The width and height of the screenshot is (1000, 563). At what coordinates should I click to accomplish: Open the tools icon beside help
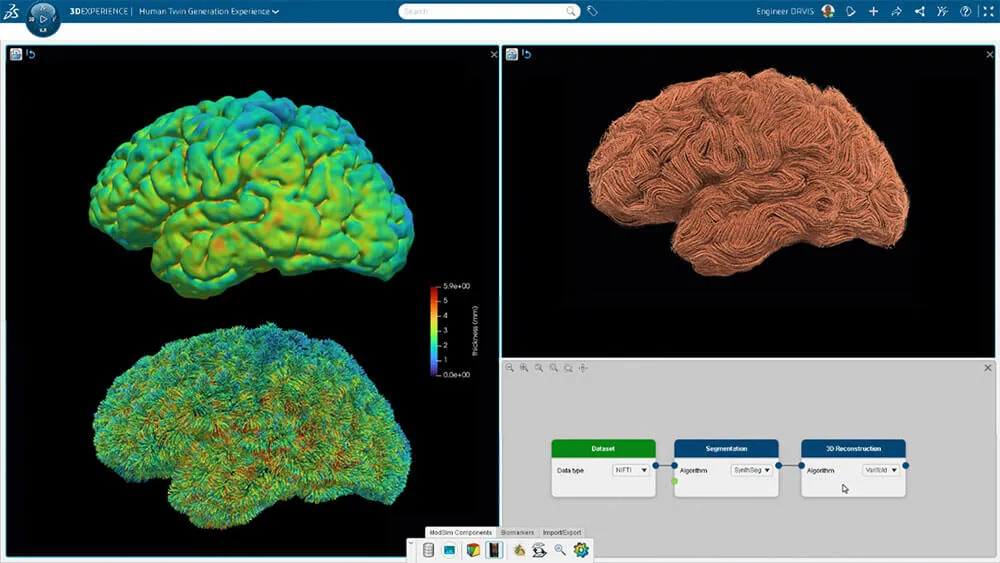[x=943, y=11]
